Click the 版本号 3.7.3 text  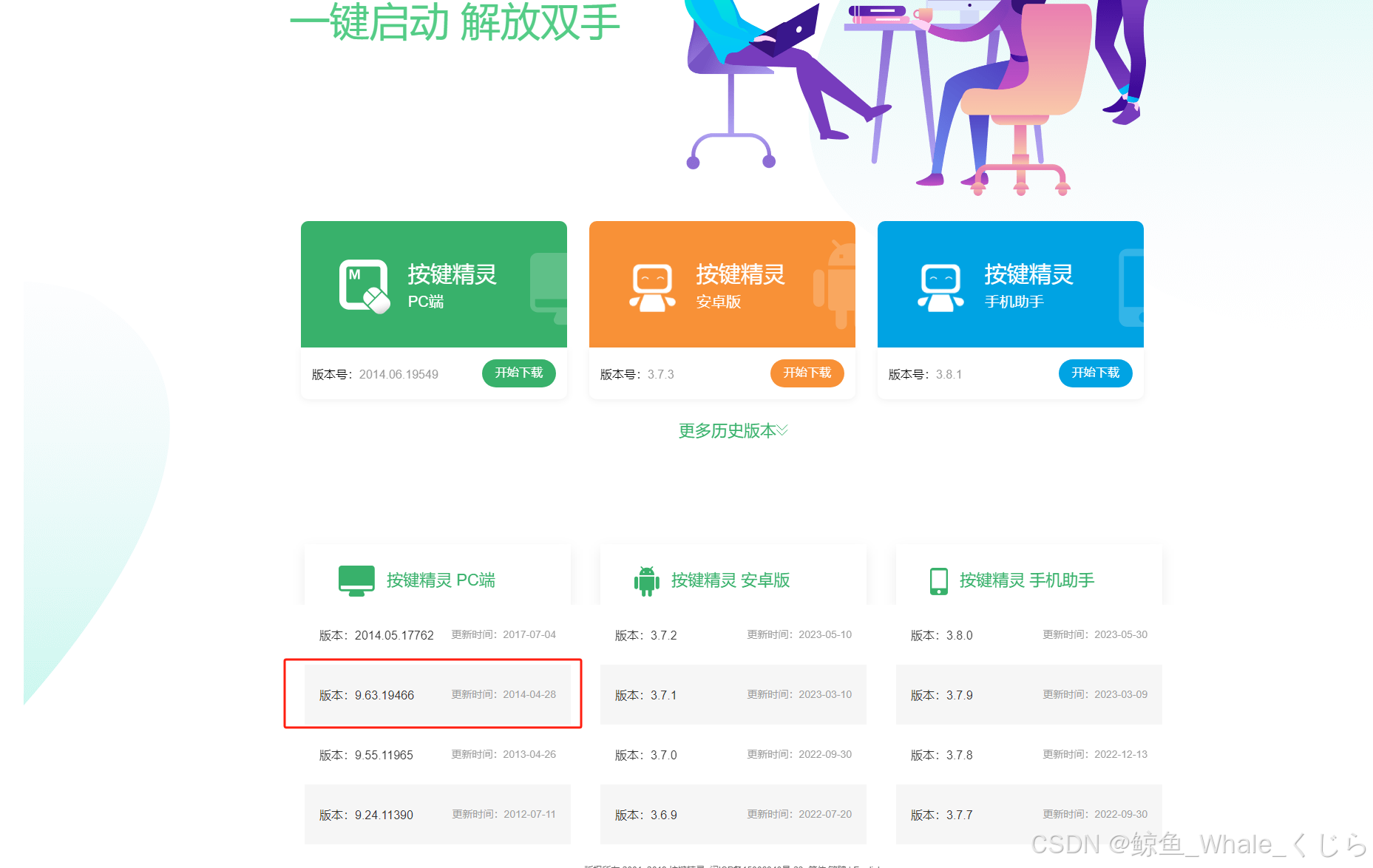point(637,375)
